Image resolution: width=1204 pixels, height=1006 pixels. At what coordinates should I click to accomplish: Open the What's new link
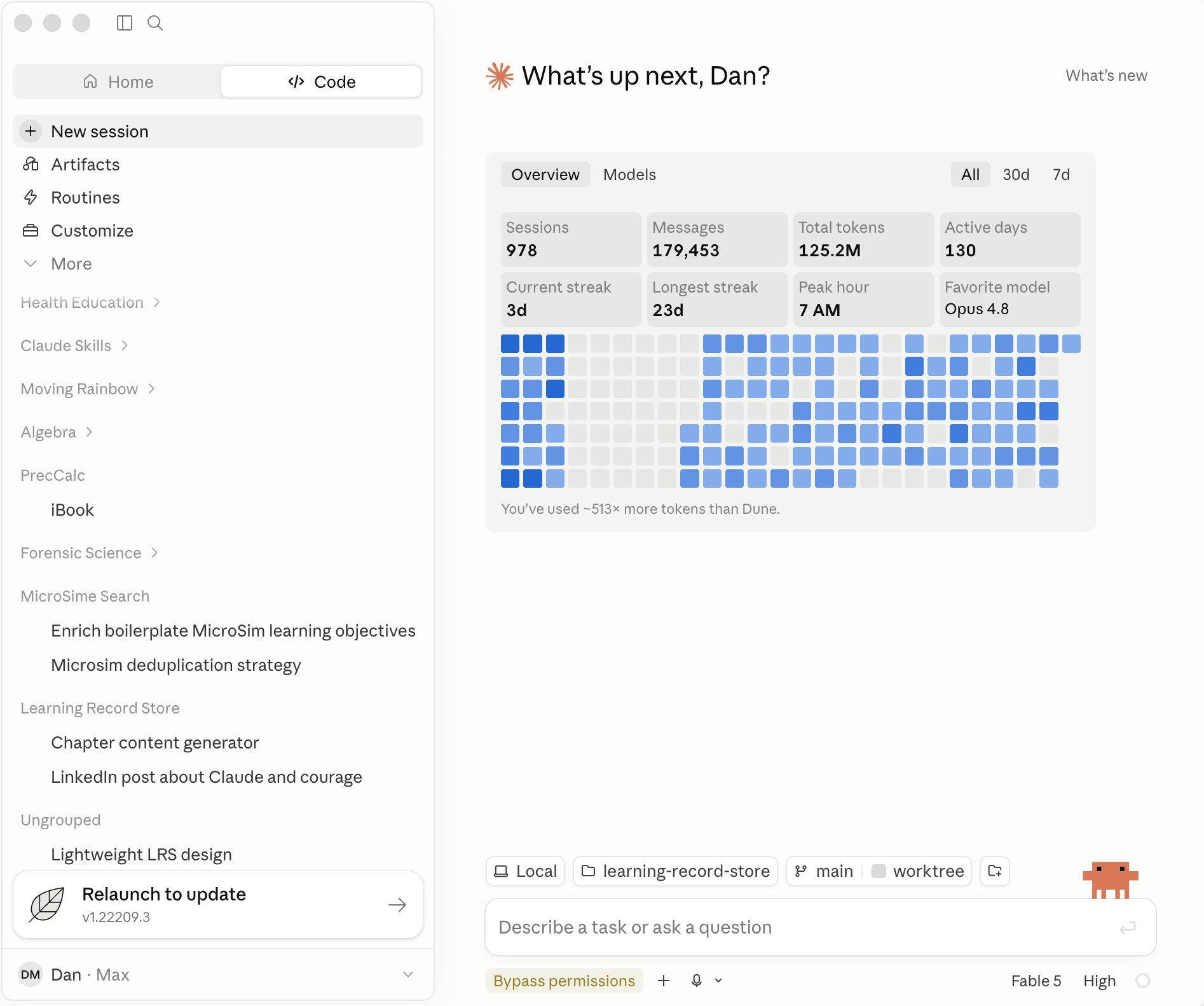click(1106, 76)
